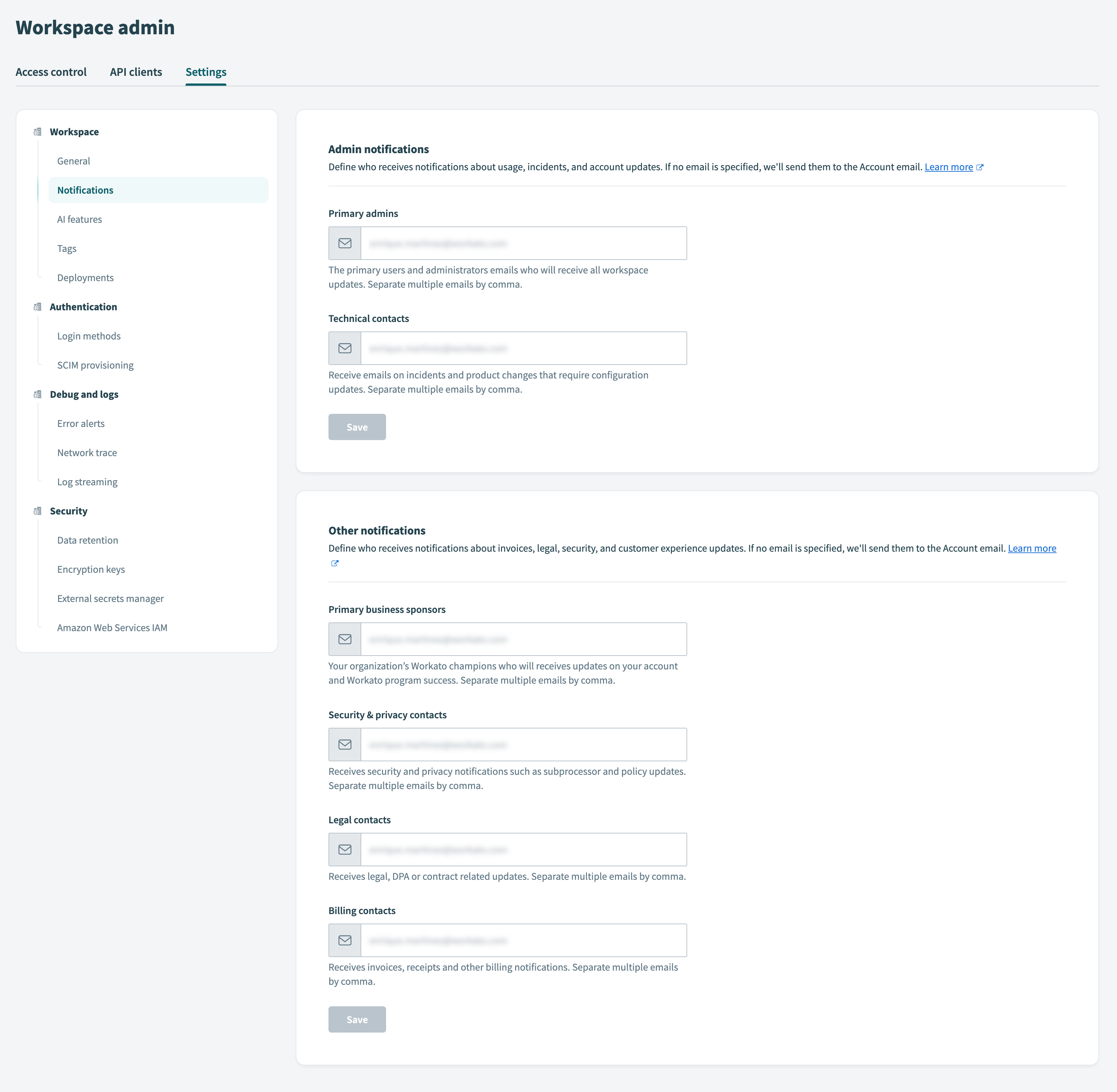Switch to the API clients tab

tap(136, 72)
